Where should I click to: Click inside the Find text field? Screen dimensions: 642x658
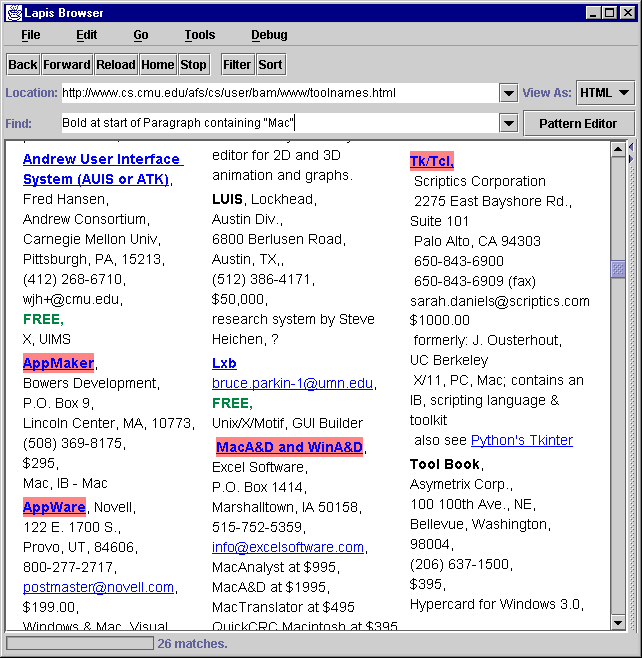pyautogui.click(x=280, y=123)
